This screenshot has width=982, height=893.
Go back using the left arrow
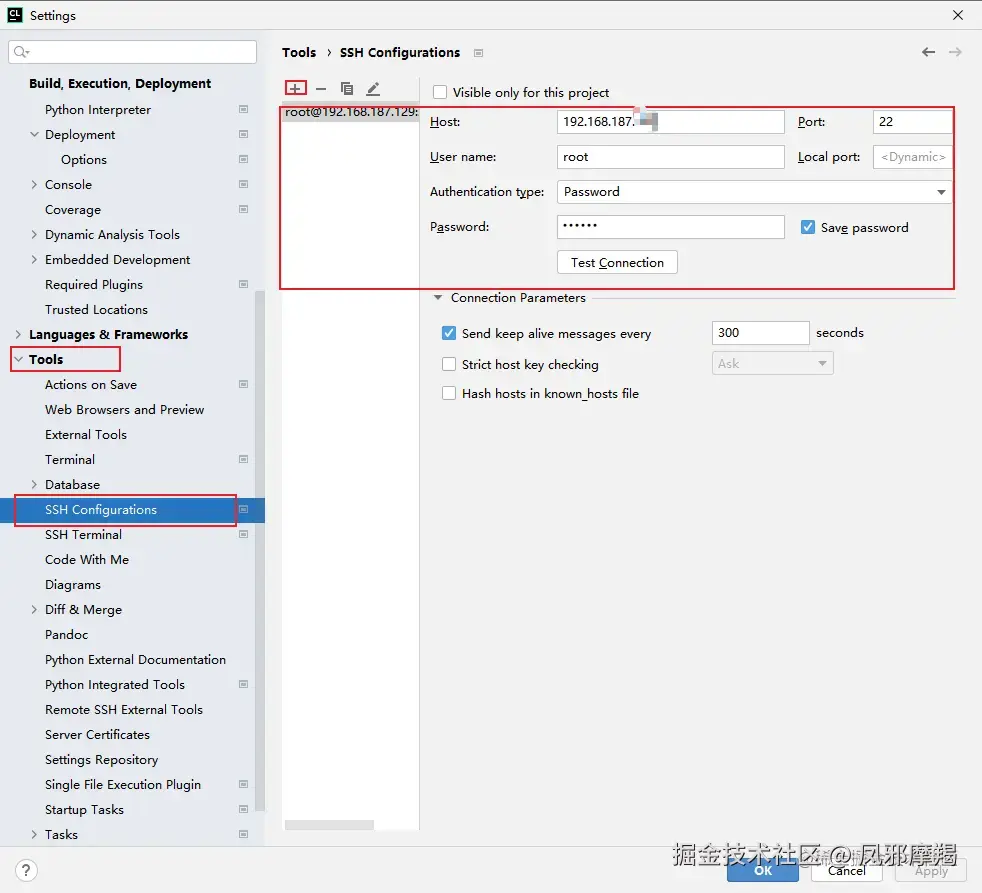coord(928,52)
